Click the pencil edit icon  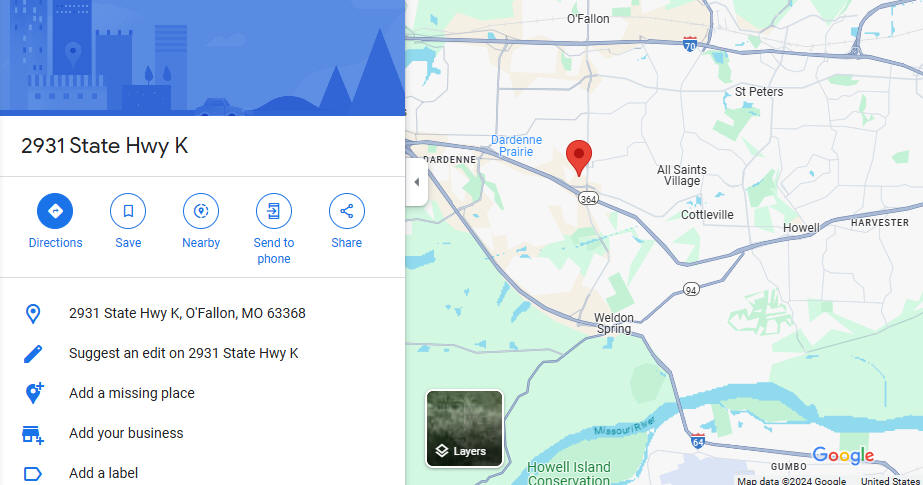[x=33, y=353]
